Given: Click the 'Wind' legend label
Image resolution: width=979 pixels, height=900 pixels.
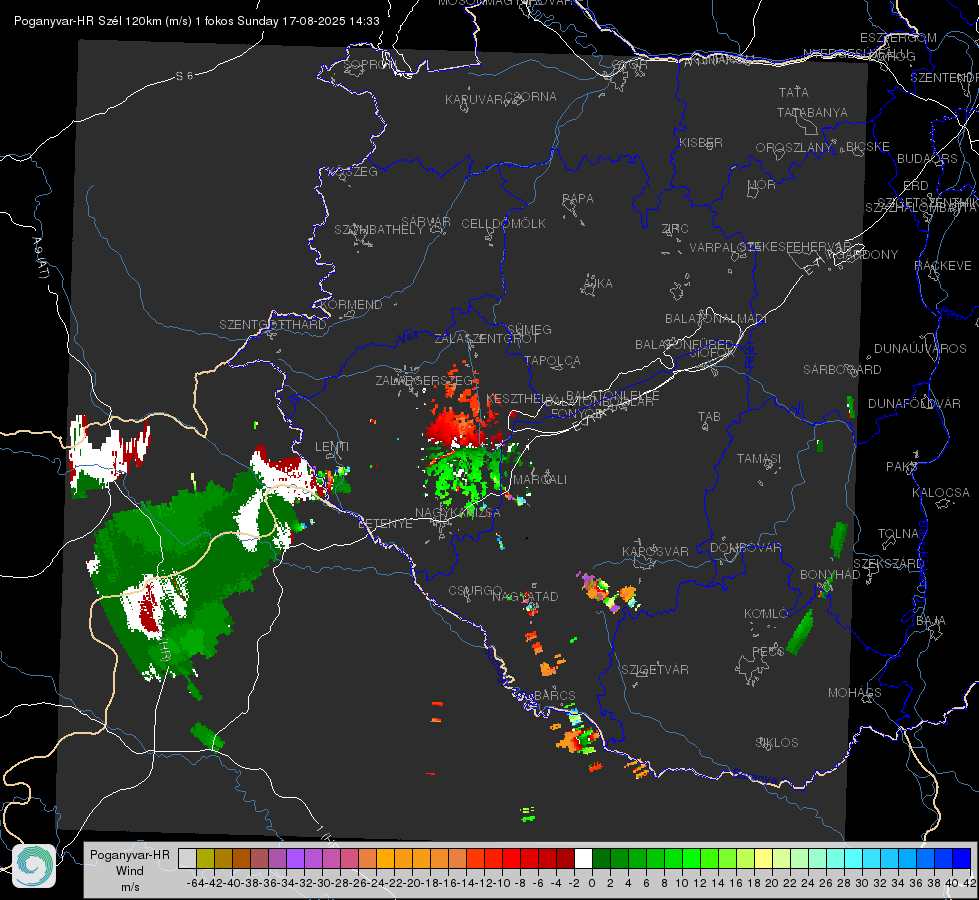Looking at the screenshot, I should coord(130,871).
